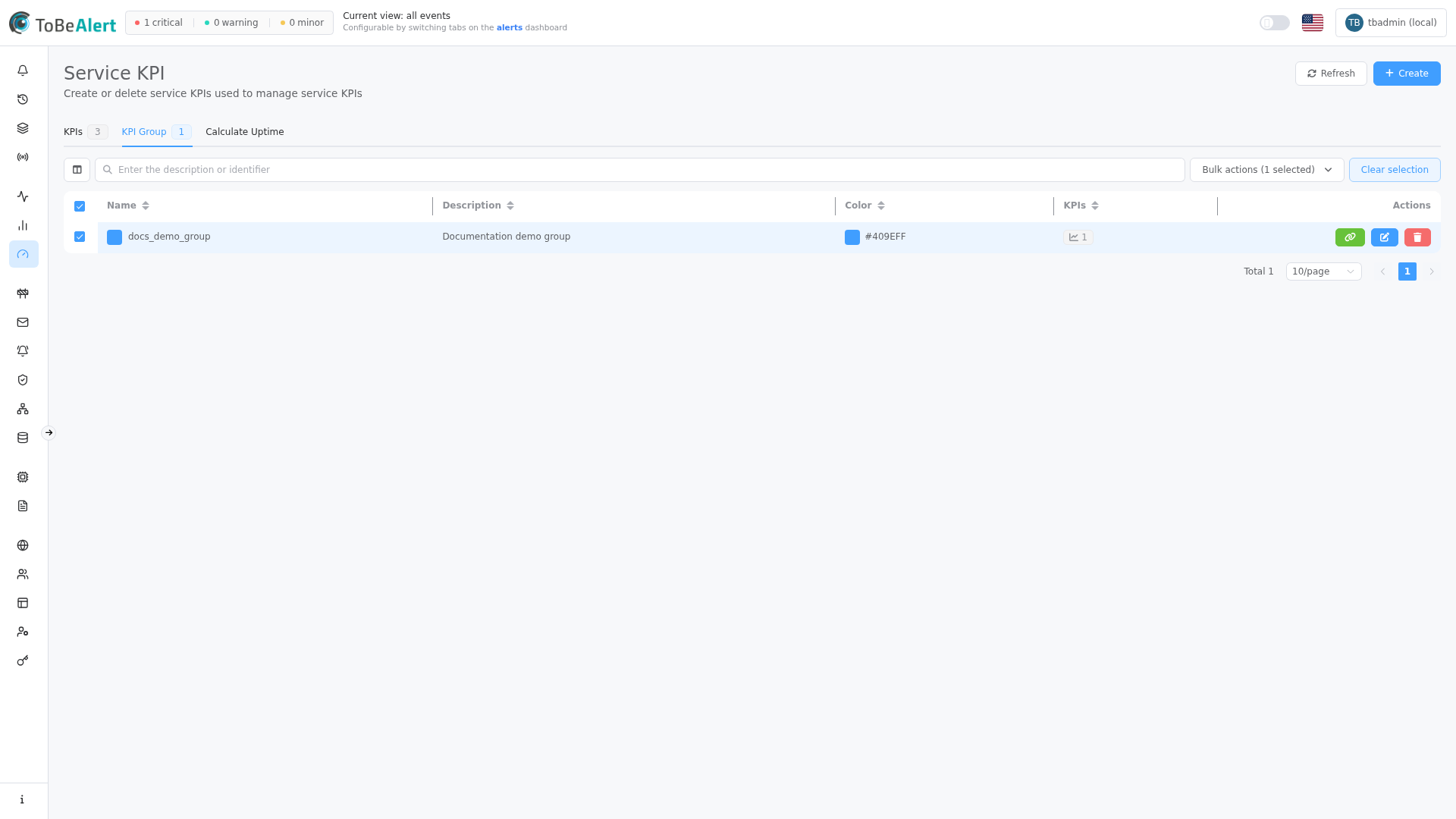
Task: Open the US flag language selector
Action: 1313,23
